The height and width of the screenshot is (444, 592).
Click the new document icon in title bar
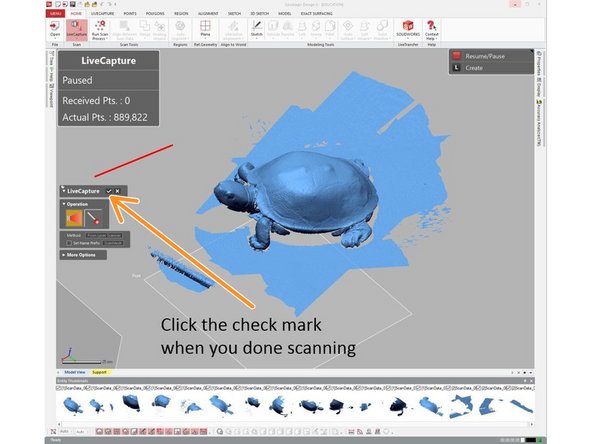[58, 4]
